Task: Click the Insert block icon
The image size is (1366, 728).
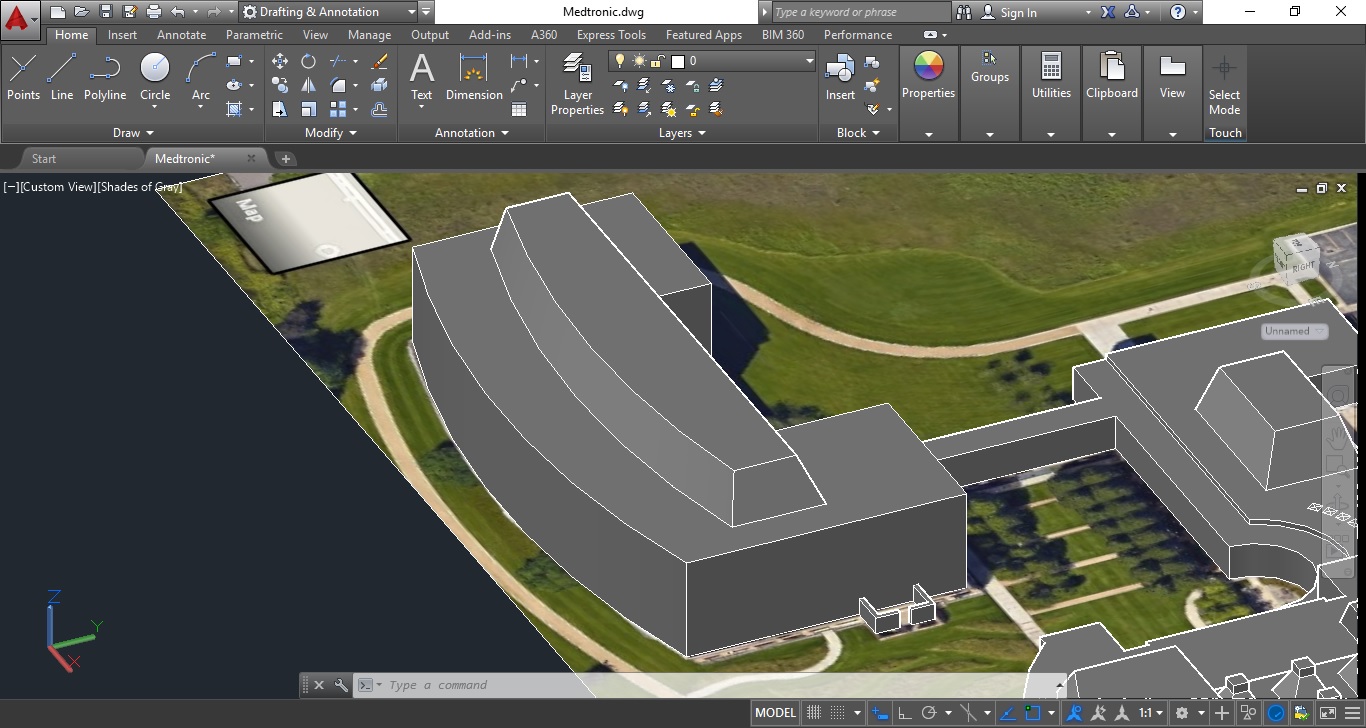Action: click(x=840, y=77)
